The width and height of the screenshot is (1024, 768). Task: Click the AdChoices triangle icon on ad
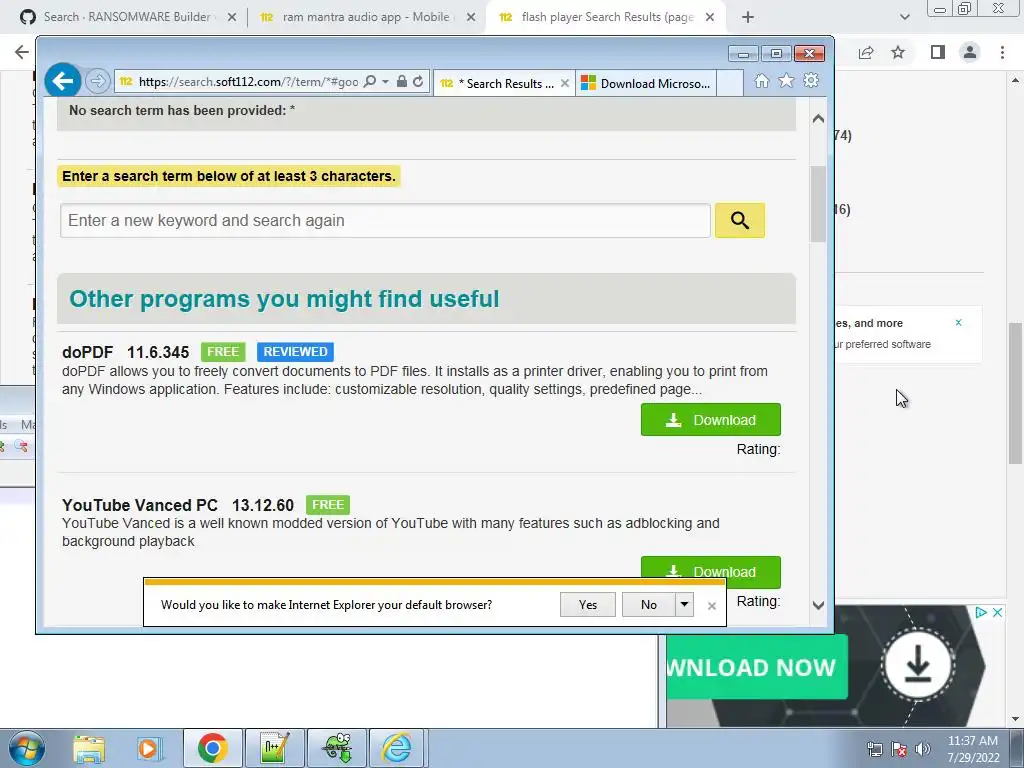click(x=980, y=613)
